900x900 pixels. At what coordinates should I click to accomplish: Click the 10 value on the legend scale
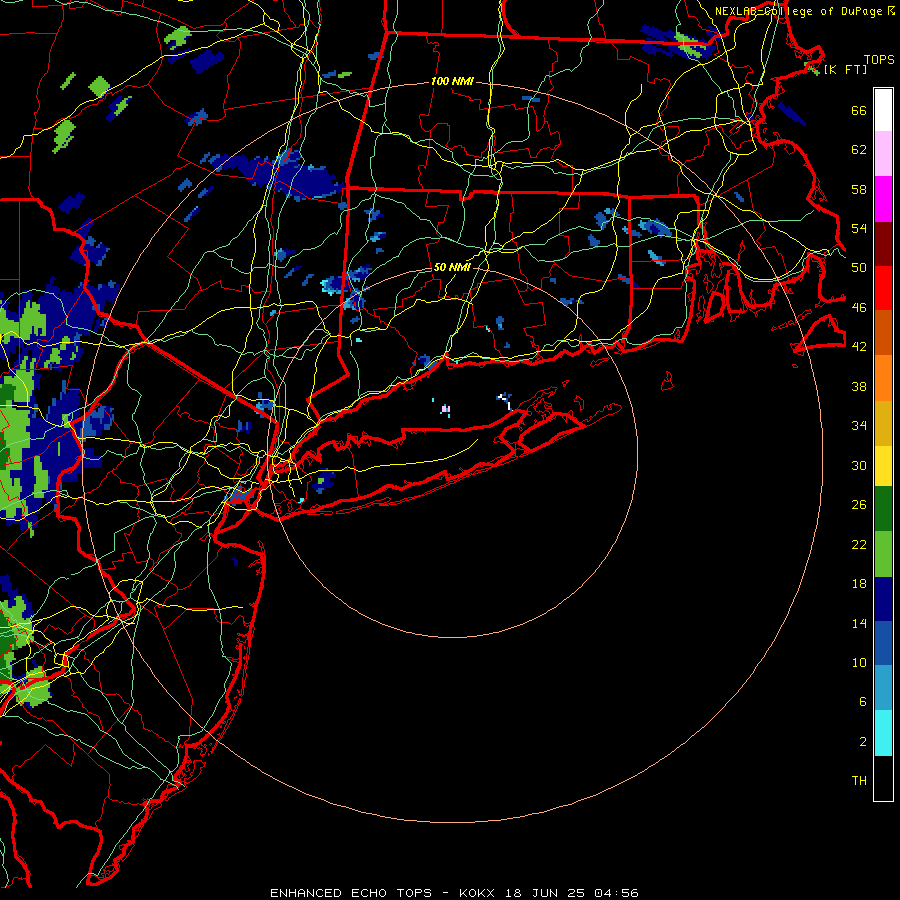859,663
